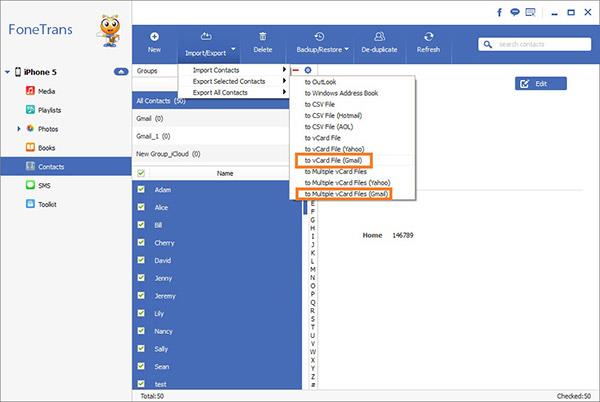The width and height of the screenshot is (600, 402).
Task: Expand Export Selected Contacts submenu arrow
Action: coord(284,81)
